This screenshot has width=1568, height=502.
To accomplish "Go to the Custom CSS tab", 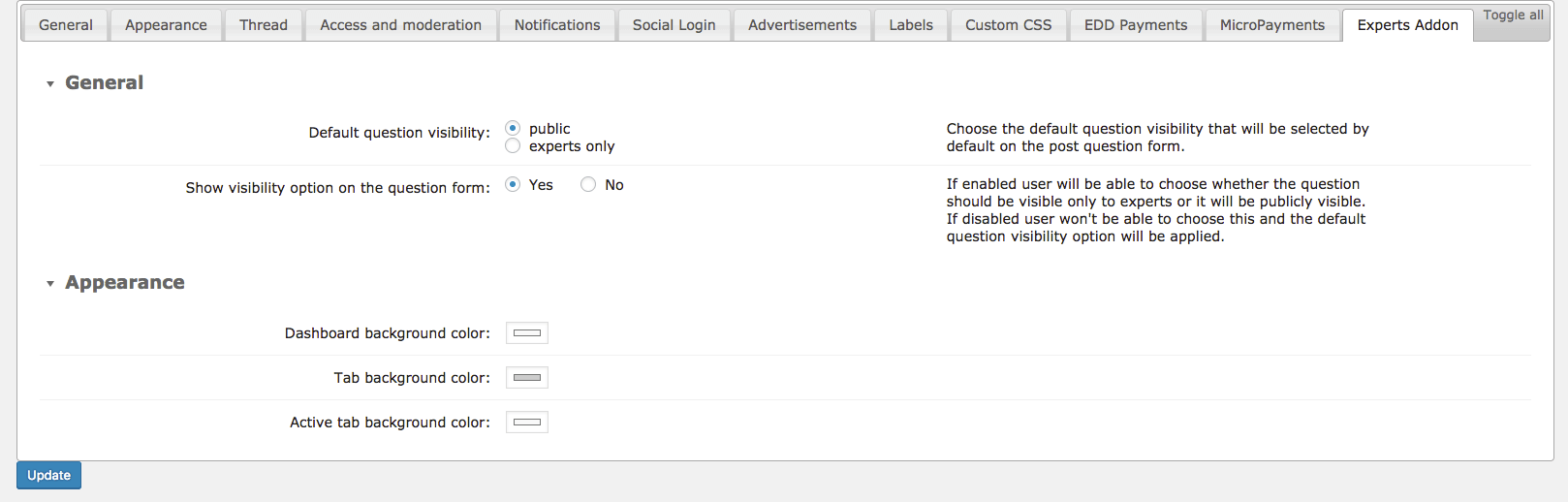I will 1008,25.
